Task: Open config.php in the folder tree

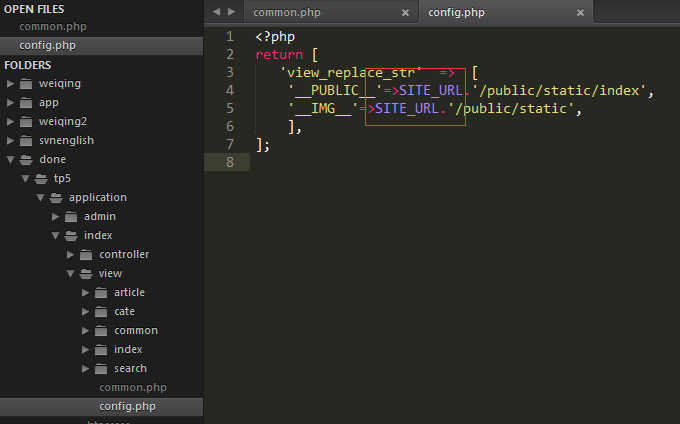Action: coord(101,407)
